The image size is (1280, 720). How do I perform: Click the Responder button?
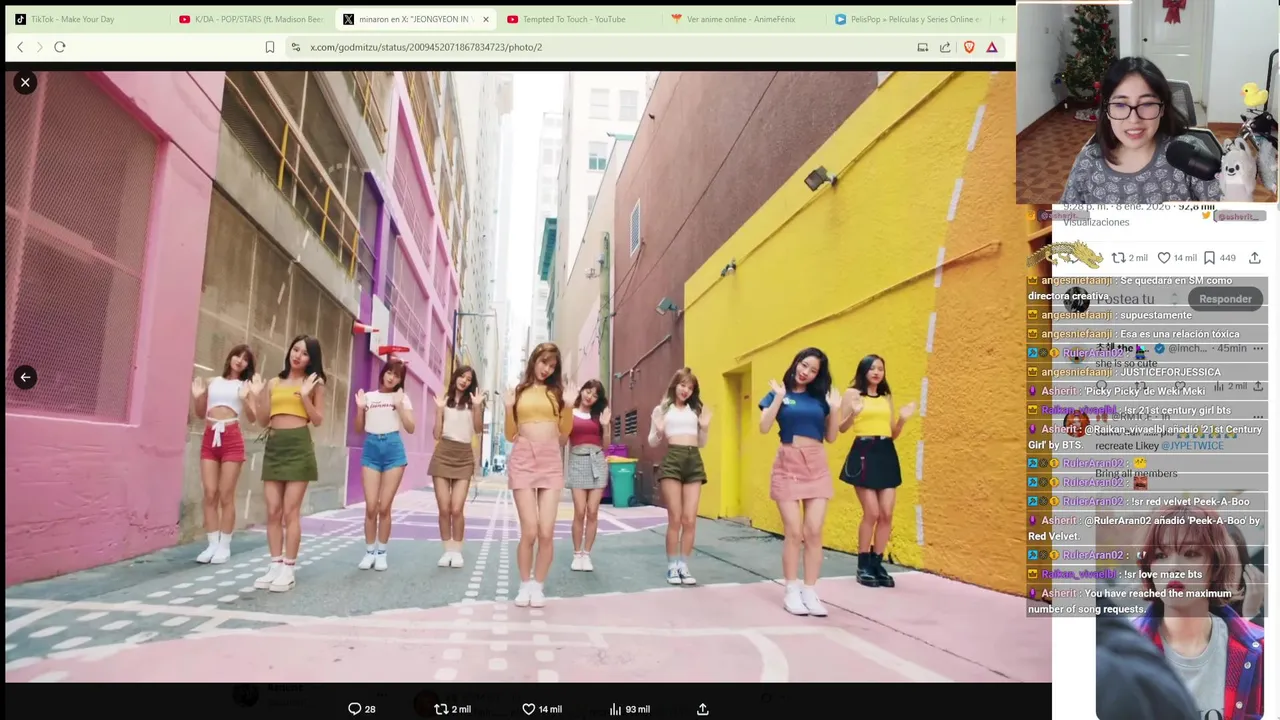pos(1225,299)
